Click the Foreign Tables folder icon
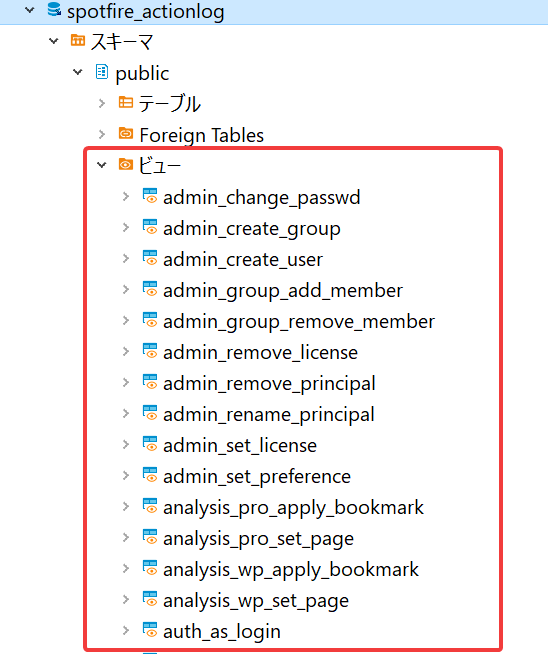The image size is (548, 654). (126, 133)
